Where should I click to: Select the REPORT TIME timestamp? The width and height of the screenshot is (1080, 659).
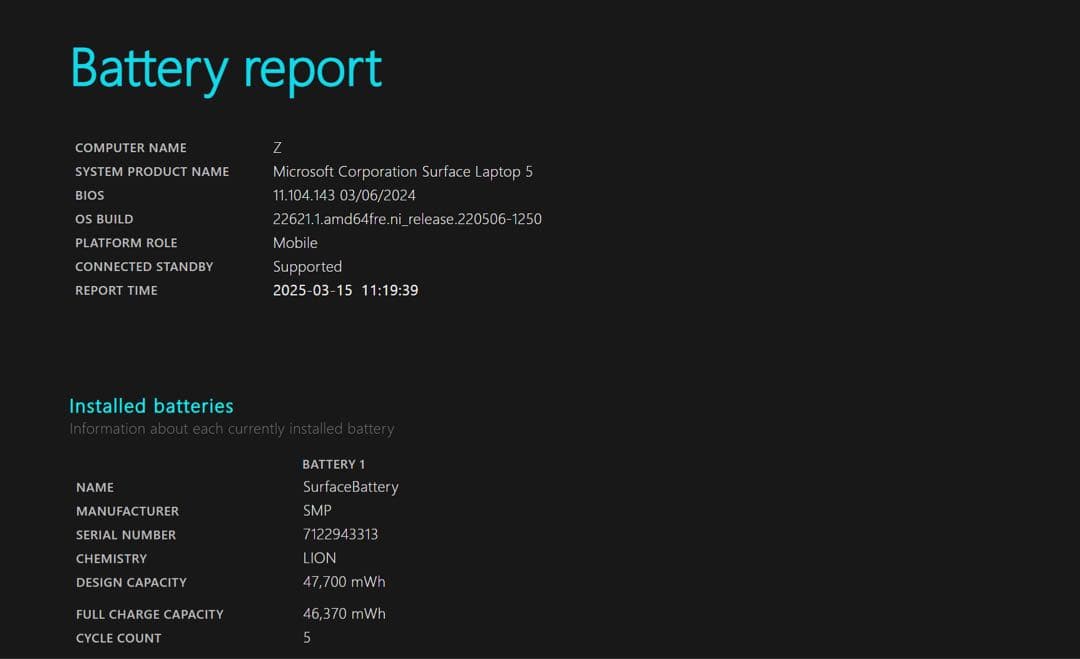click(346, 290)
